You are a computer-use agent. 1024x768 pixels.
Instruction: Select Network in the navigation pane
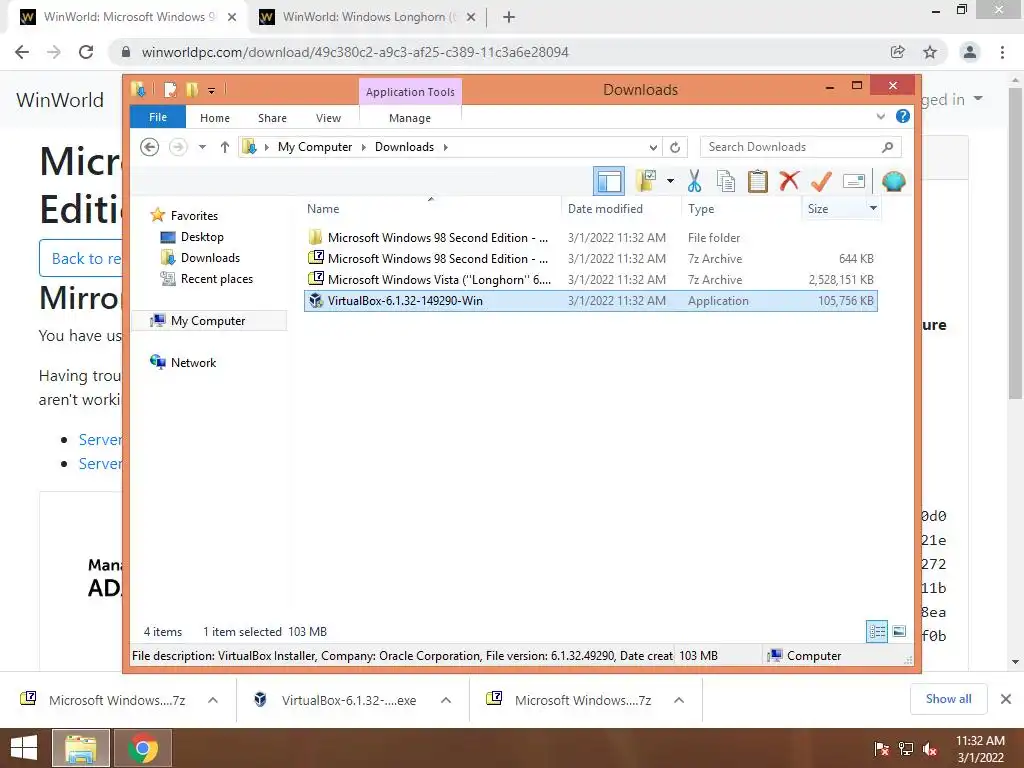pyautogui.click(x=193, y=362)
